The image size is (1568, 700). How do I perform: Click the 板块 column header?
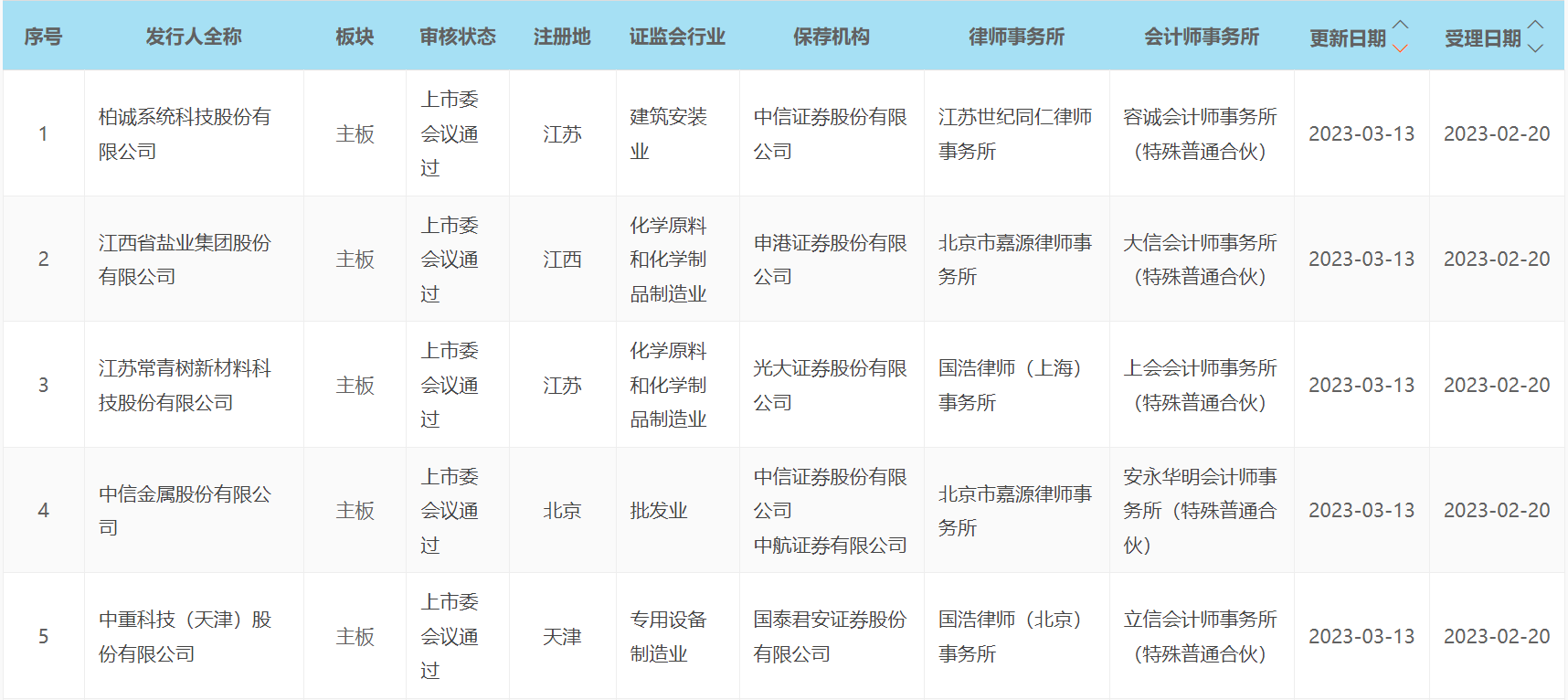pos(355,37)
